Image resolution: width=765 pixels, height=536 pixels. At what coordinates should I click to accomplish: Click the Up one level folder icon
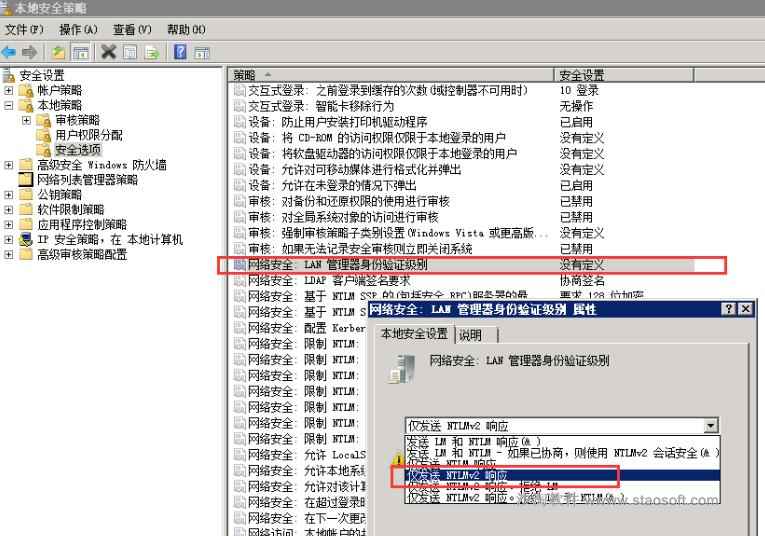click(x=59, y=52)
